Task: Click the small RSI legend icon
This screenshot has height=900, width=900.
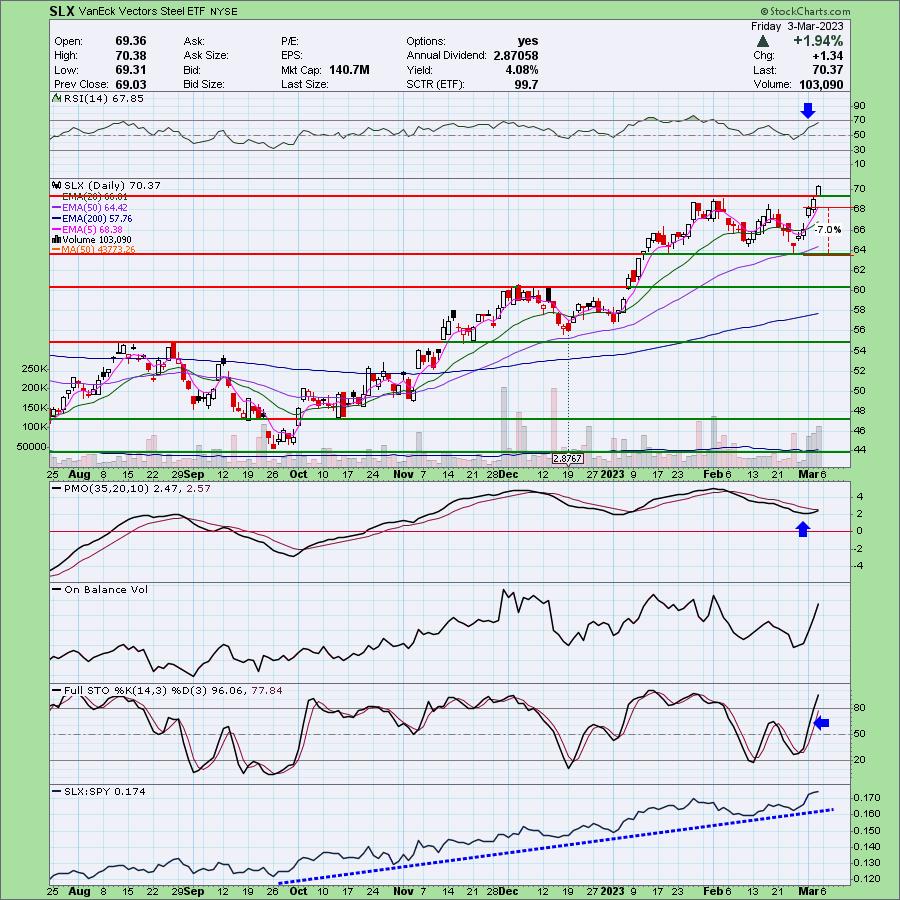Action: tap(56, 98)
